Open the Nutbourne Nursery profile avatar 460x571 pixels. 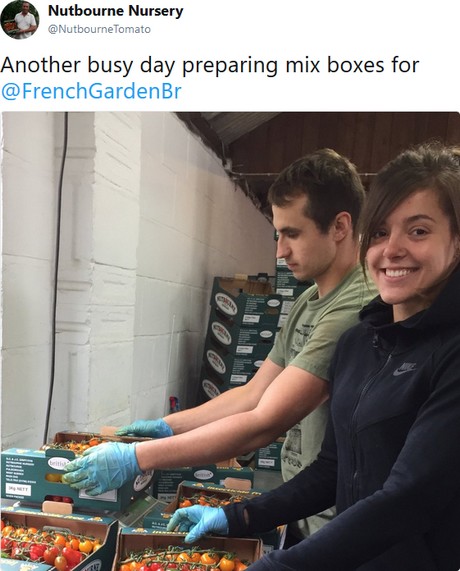(20, 20)
